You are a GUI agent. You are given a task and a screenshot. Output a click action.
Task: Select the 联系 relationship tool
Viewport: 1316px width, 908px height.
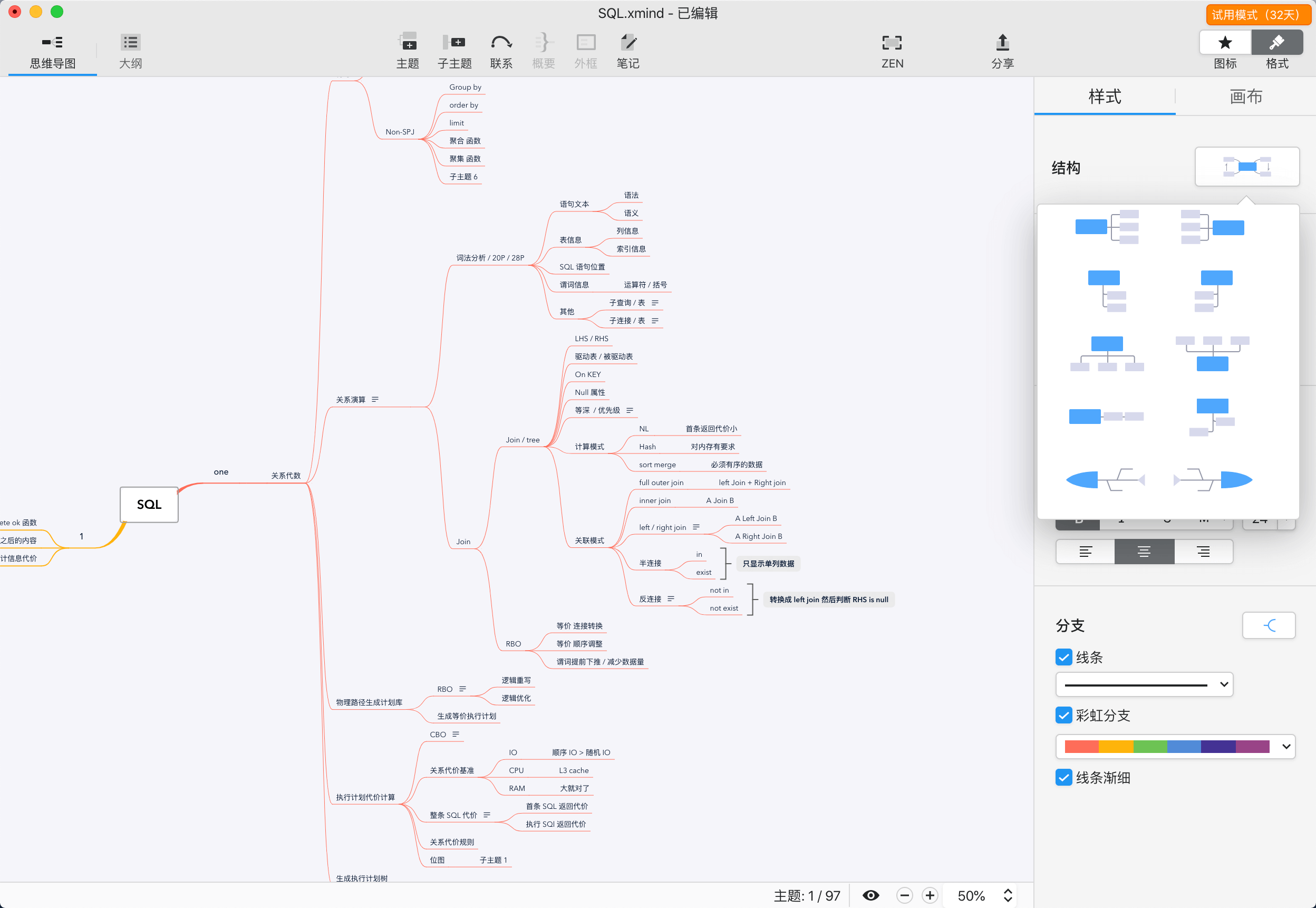[501, 43]
